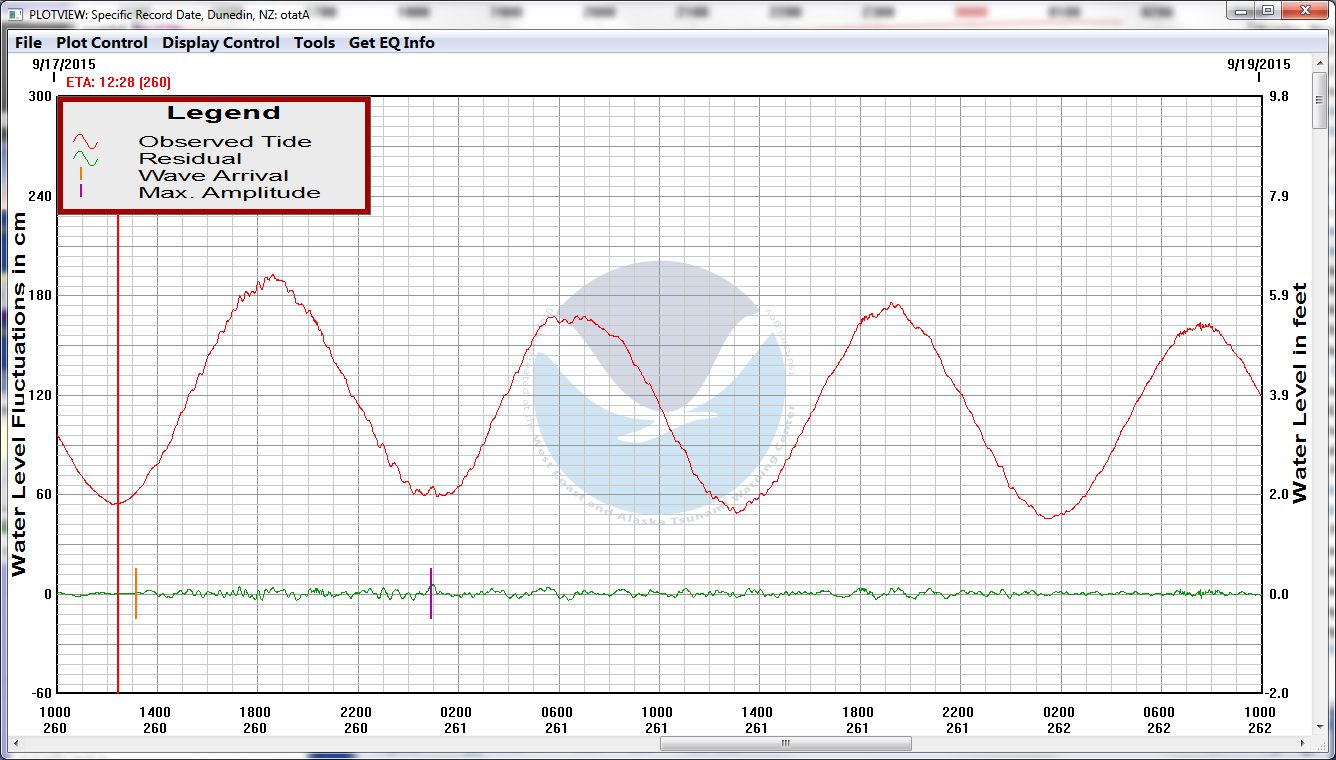This screenshot has height=760, width=1336.
Task: Click the green Residual legend symbol
Action: pos(85,158)
